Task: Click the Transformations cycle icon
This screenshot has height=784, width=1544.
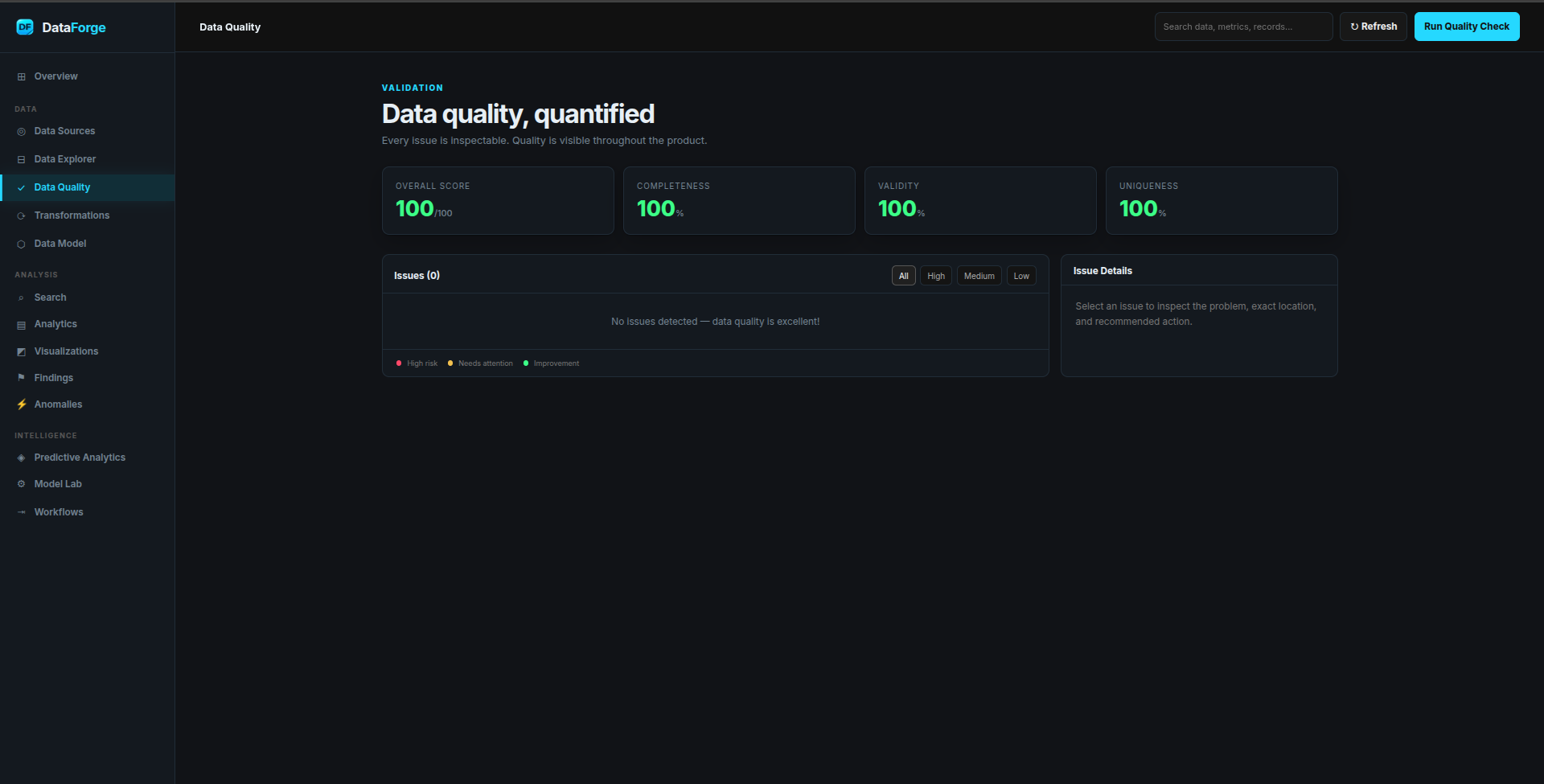Action: pyautogui.click(x=22, y=216)
